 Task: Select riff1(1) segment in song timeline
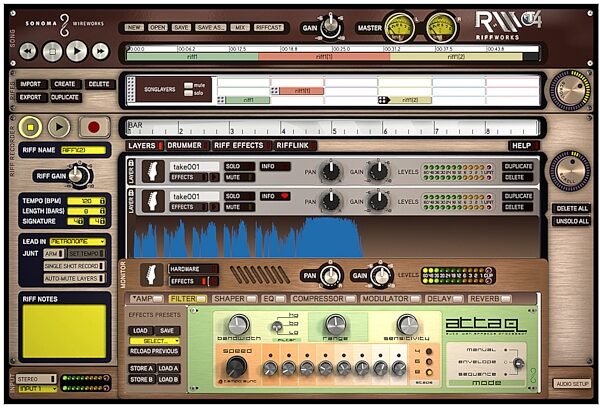pos(324,57)
